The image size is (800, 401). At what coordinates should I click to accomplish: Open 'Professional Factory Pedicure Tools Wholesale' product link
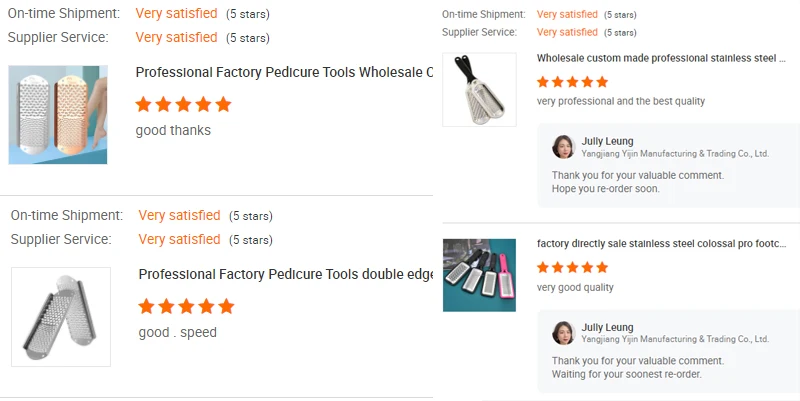pyautogui.click(x=284, y=72)
